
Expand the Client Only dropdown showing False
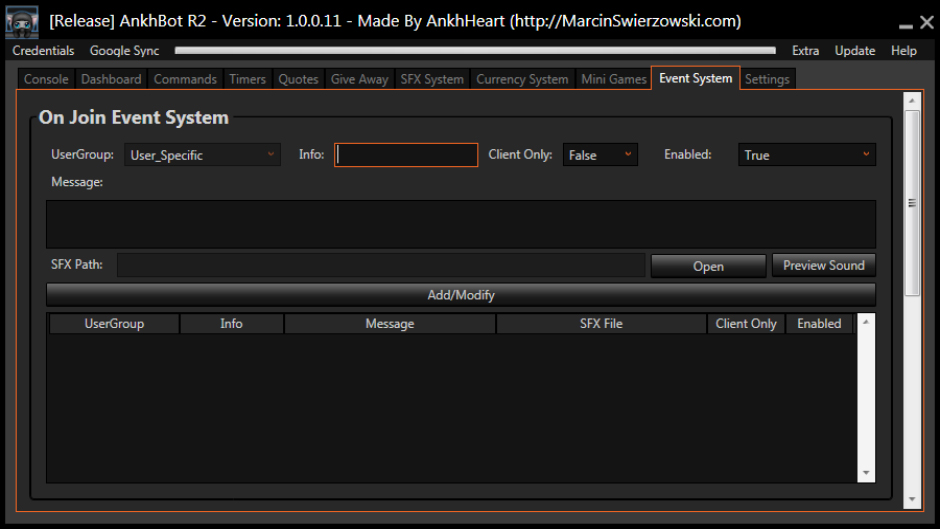click(x=600, y=155)
